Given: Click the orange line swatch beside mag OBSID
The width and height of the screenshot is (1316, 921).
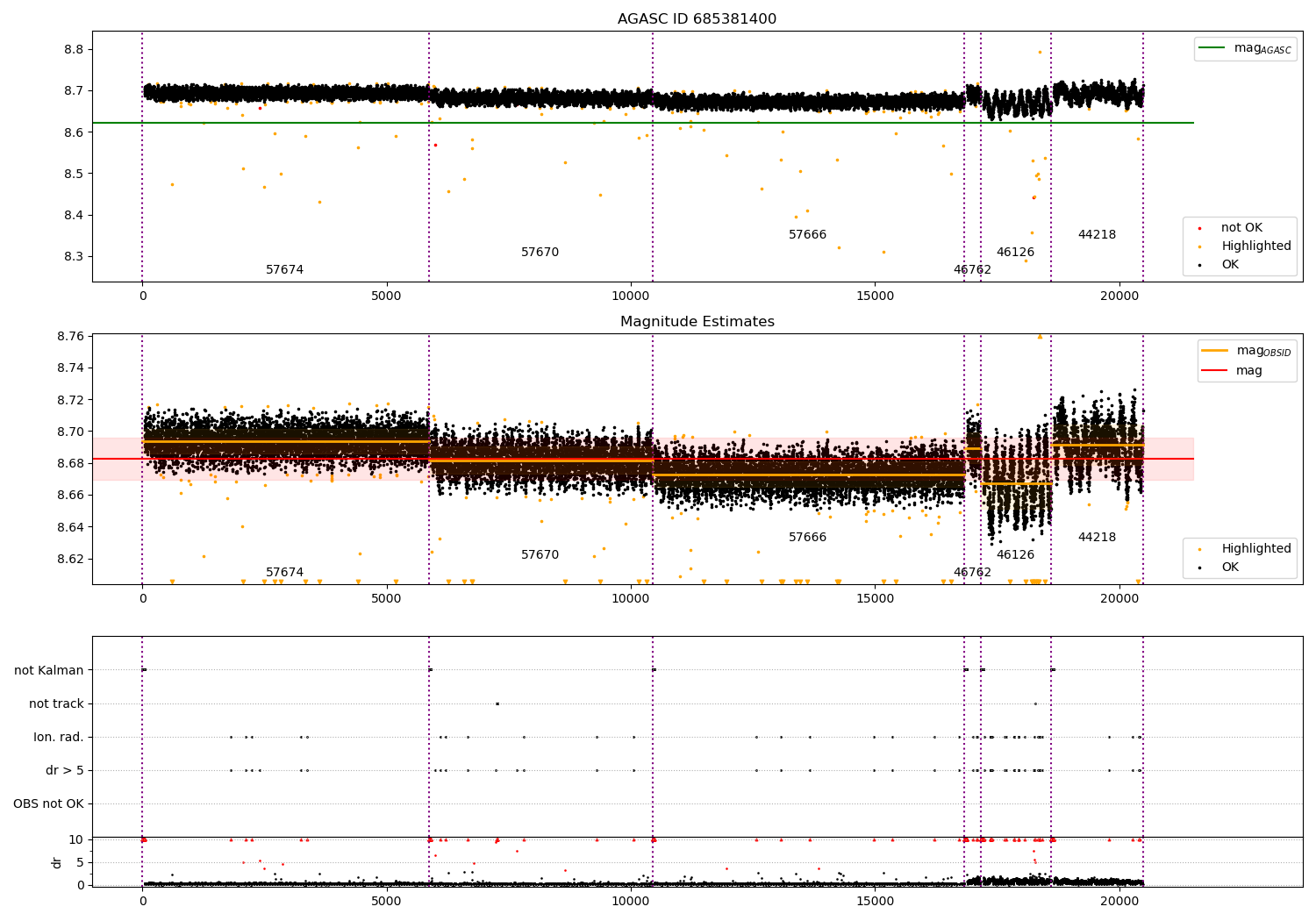Looking at the screenshot, I should tap(1215, 350).
